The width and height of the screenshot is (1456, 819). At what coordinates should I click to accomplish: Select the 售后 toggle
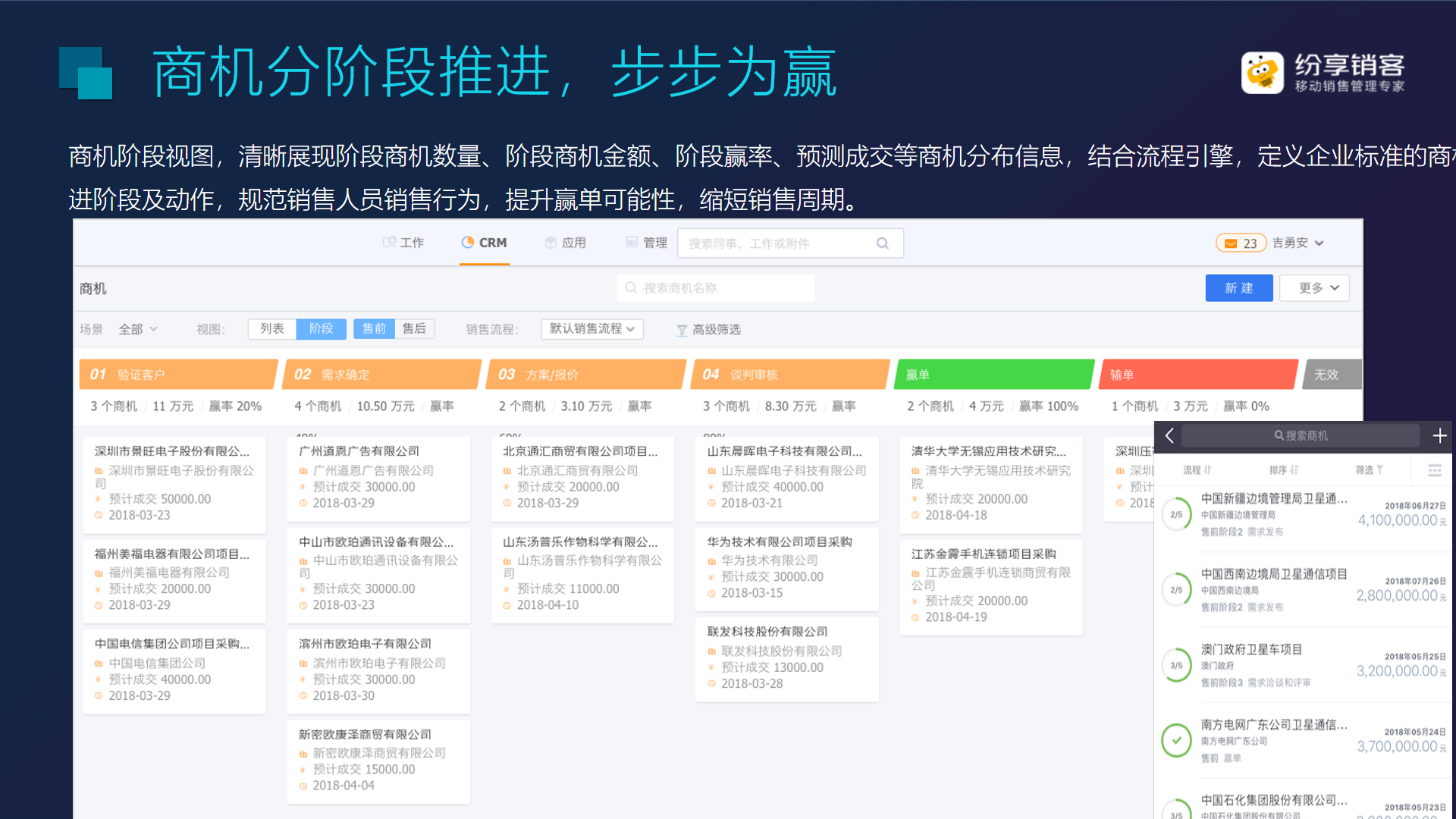414,328
